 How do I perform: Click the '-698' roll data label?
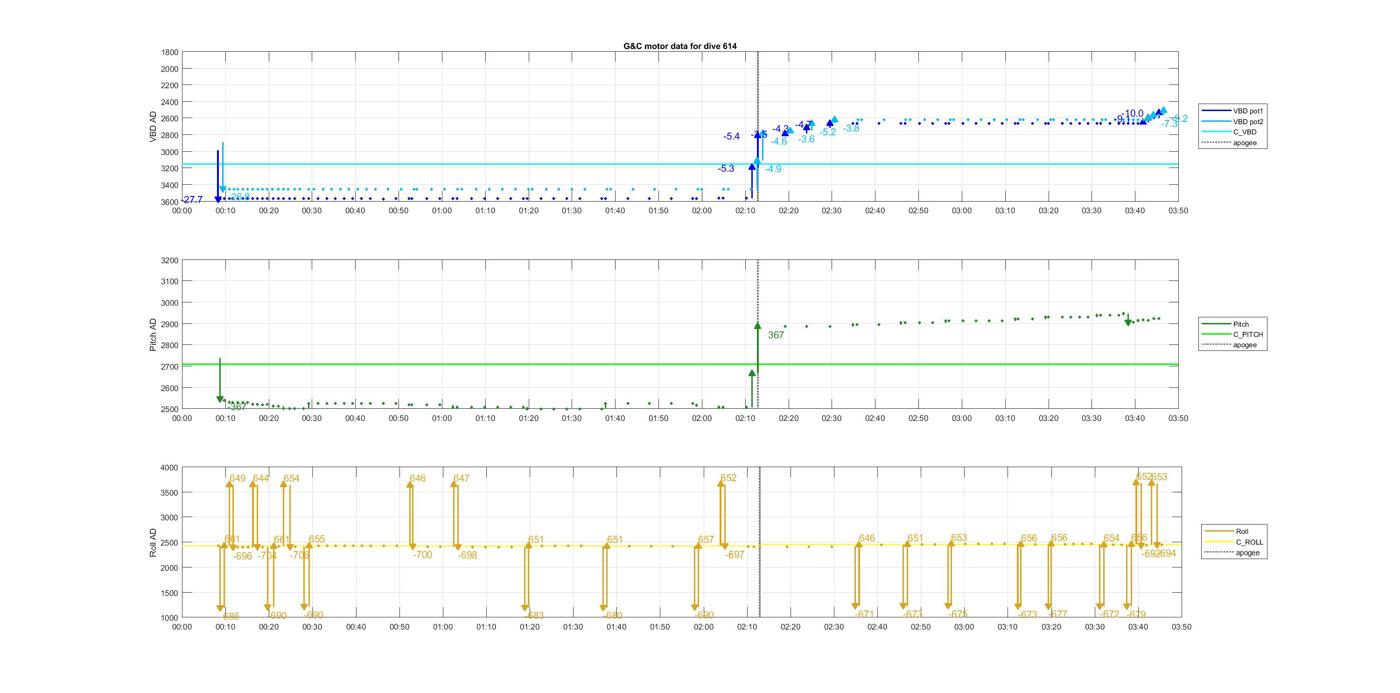[x=467, y=555]
